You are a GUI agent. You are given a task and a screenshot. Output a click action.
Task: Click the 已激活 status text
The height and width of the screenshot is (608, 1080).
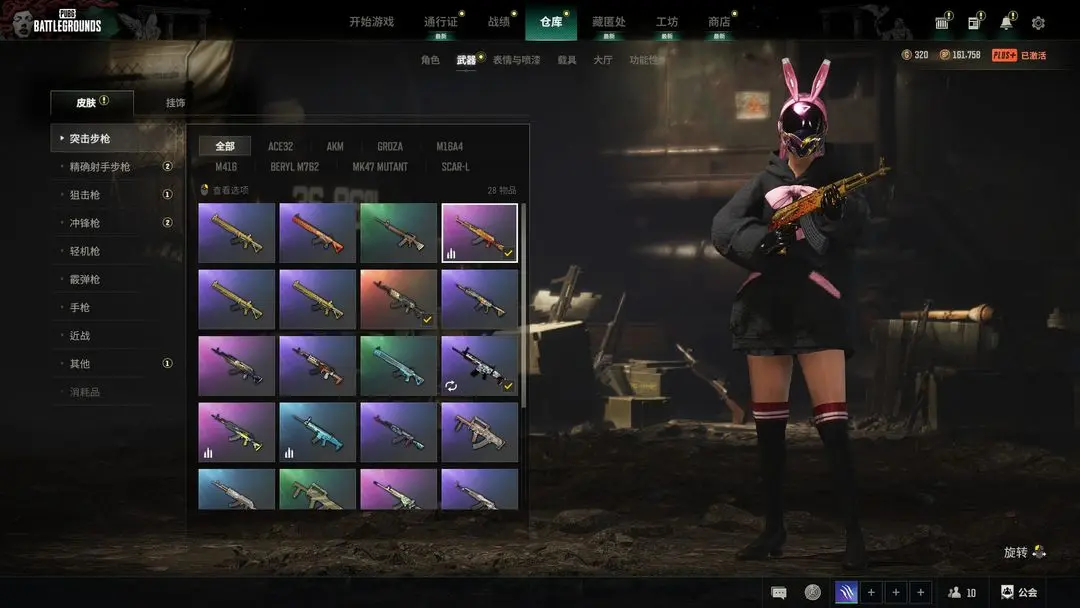(x=1033, y=55)
